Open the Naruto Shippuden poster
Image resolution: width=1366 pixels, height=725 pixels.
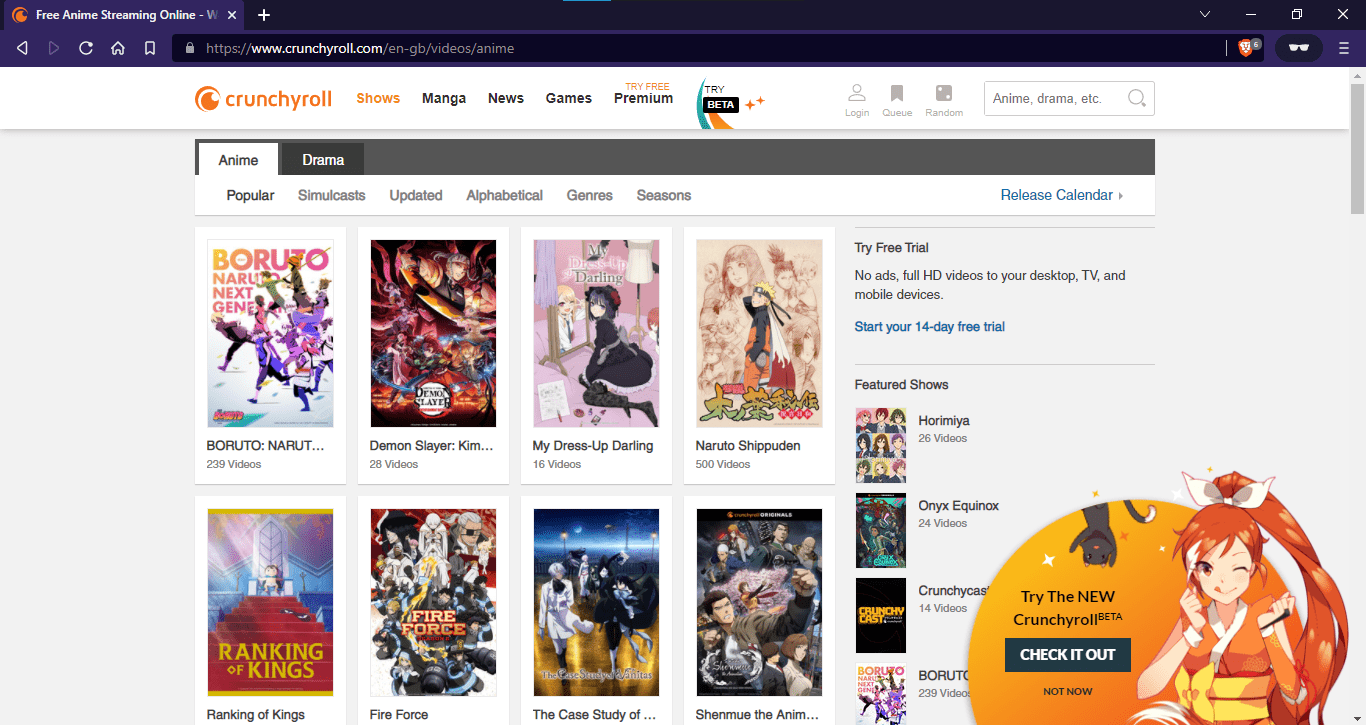pyautogui.click(x=759, y=334)
